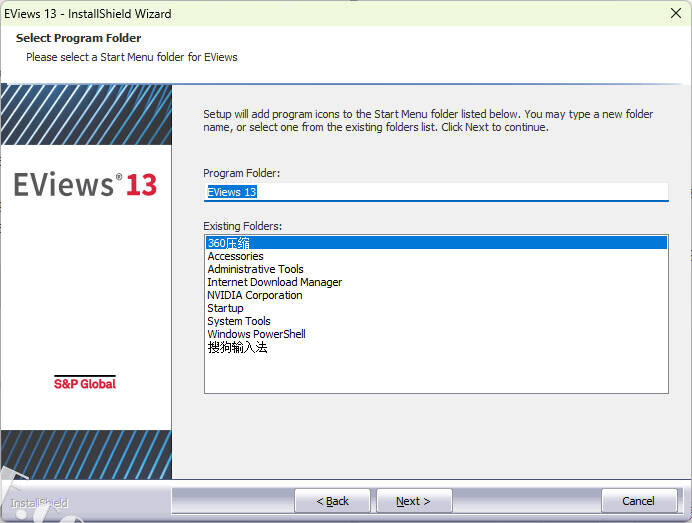Pick the Windows PowerShell folder
The height and width of the screenshot is (523, 692).
[256, 334]
